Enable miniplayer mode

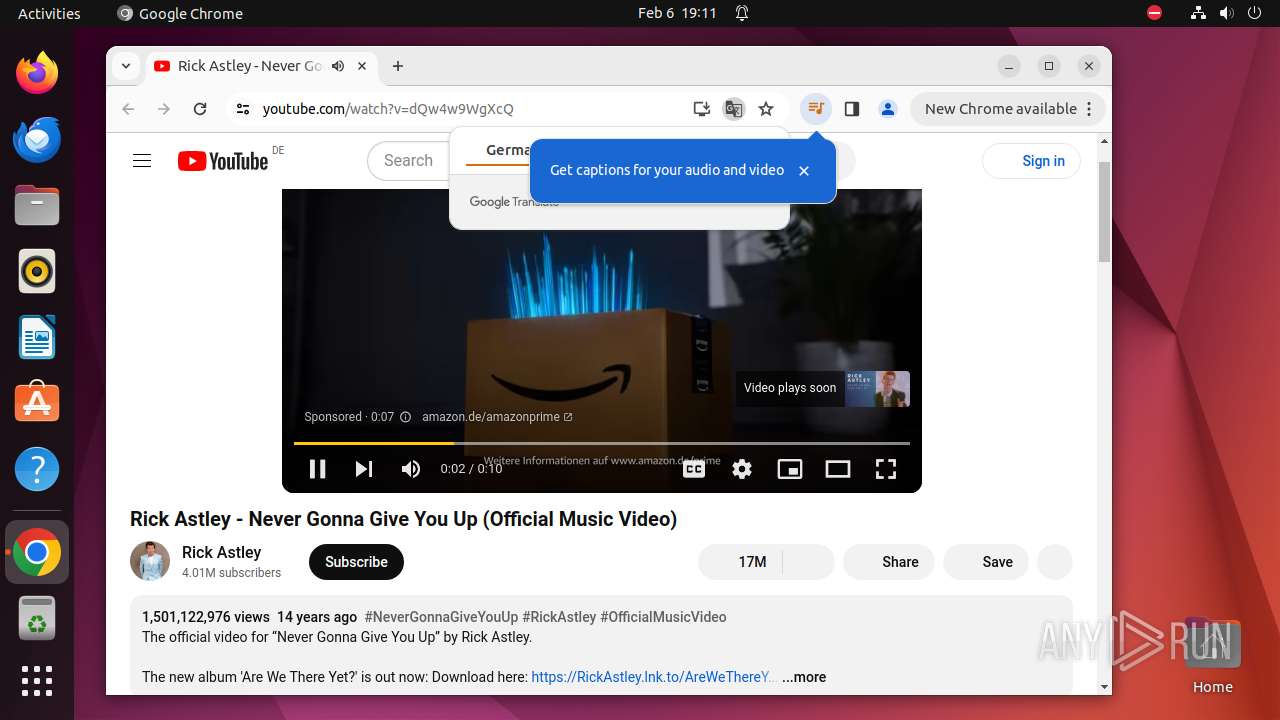(790, 469)
